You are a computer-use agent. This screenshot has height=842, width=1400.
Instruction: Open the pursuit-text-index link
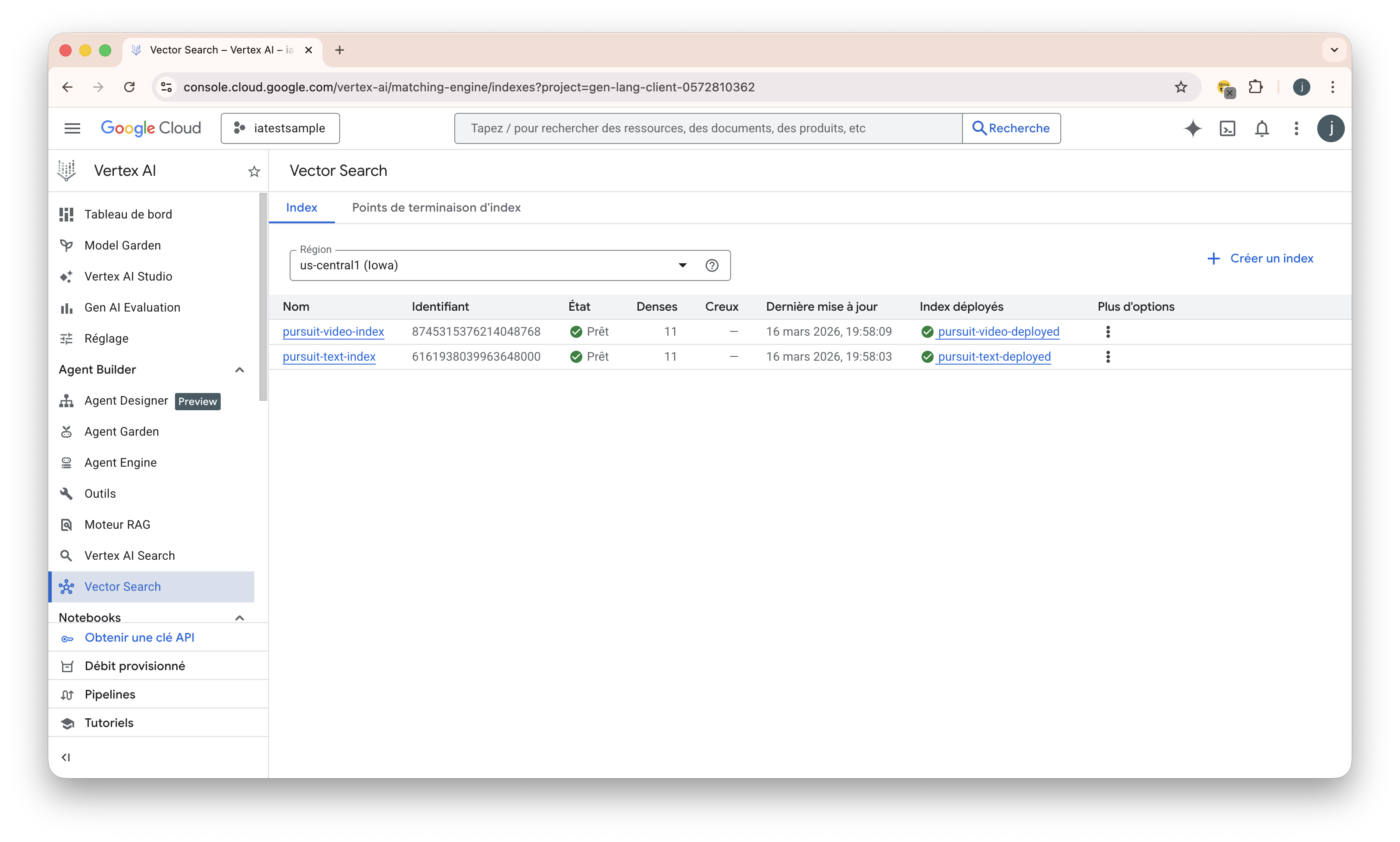(329, 357)
